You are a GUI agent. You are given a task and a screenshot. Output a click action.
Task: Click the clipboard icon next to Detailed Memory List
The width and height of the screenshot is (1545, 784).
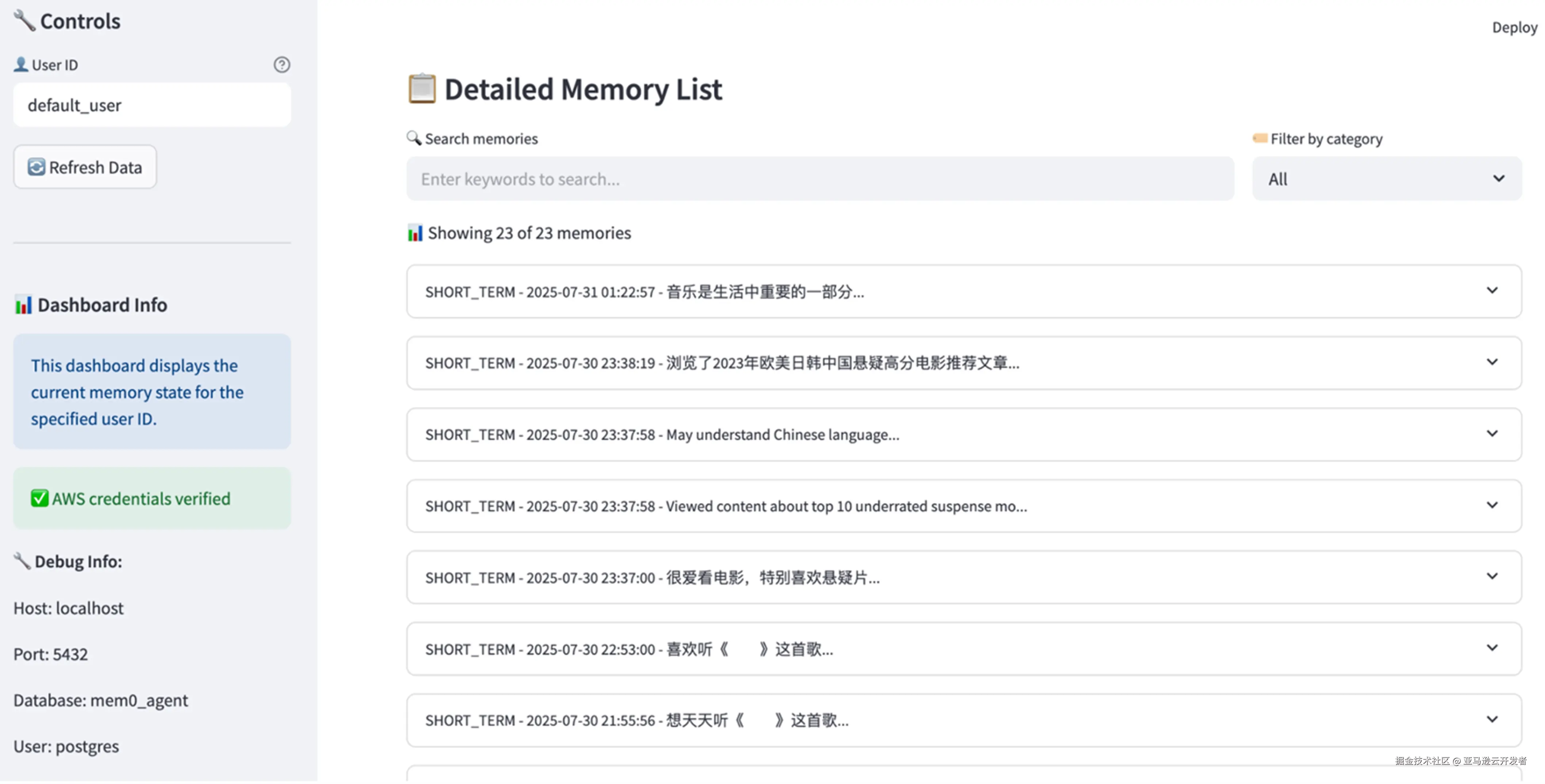coord(422,89)
